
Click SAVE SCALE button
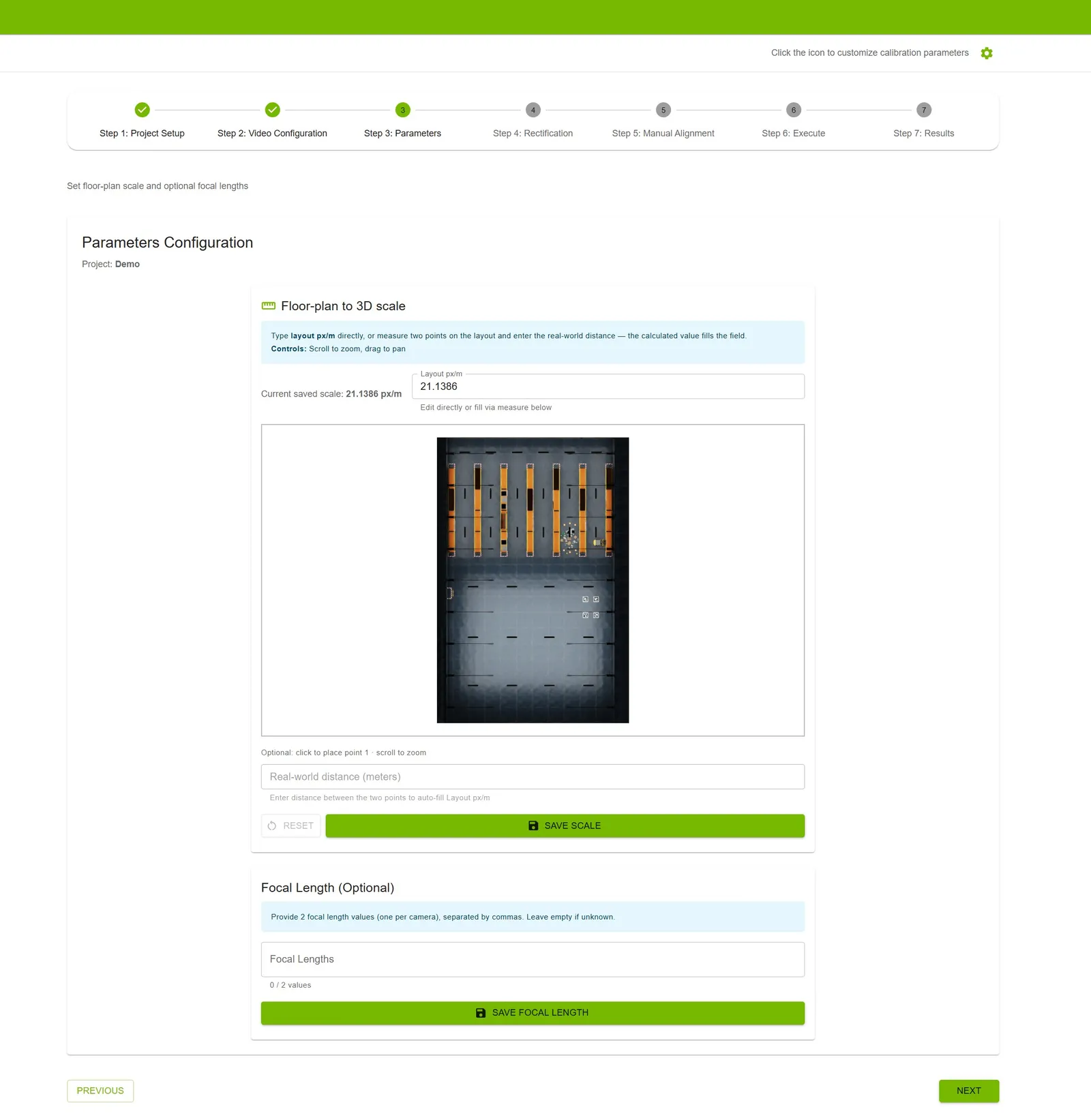(x=565, y=826)
